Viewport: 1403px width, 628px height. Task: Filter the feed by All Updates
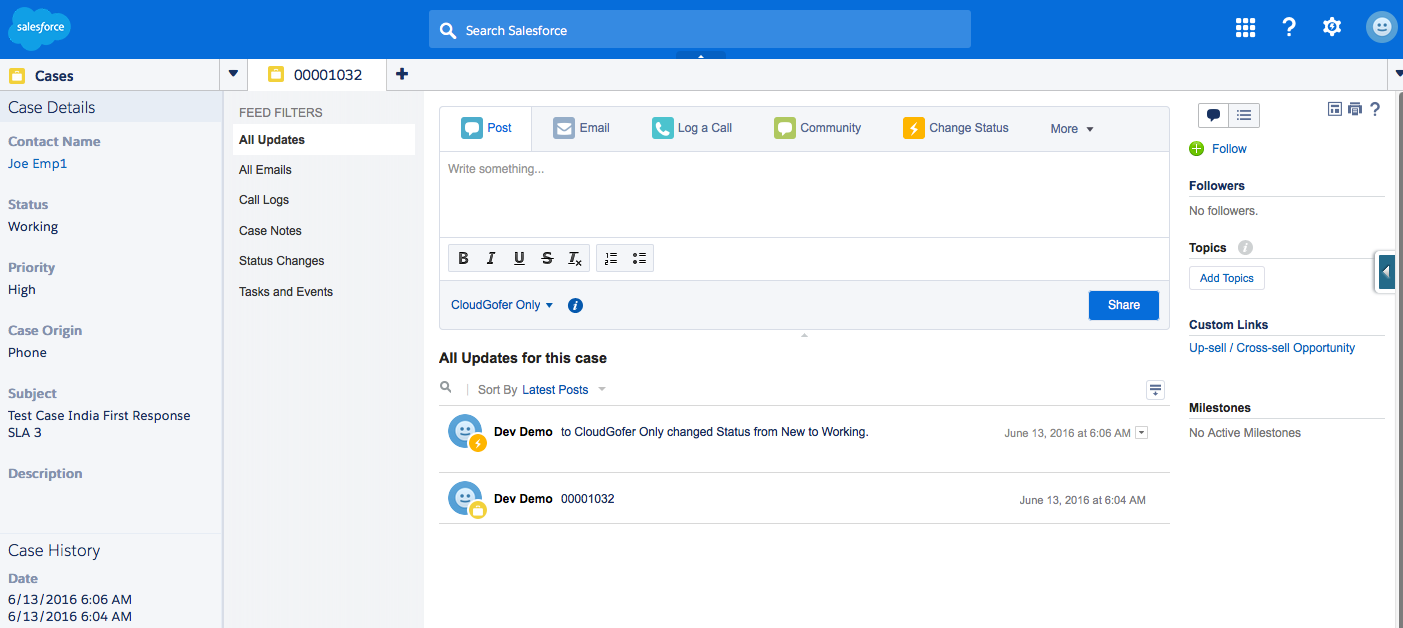(x=324, y=140)
